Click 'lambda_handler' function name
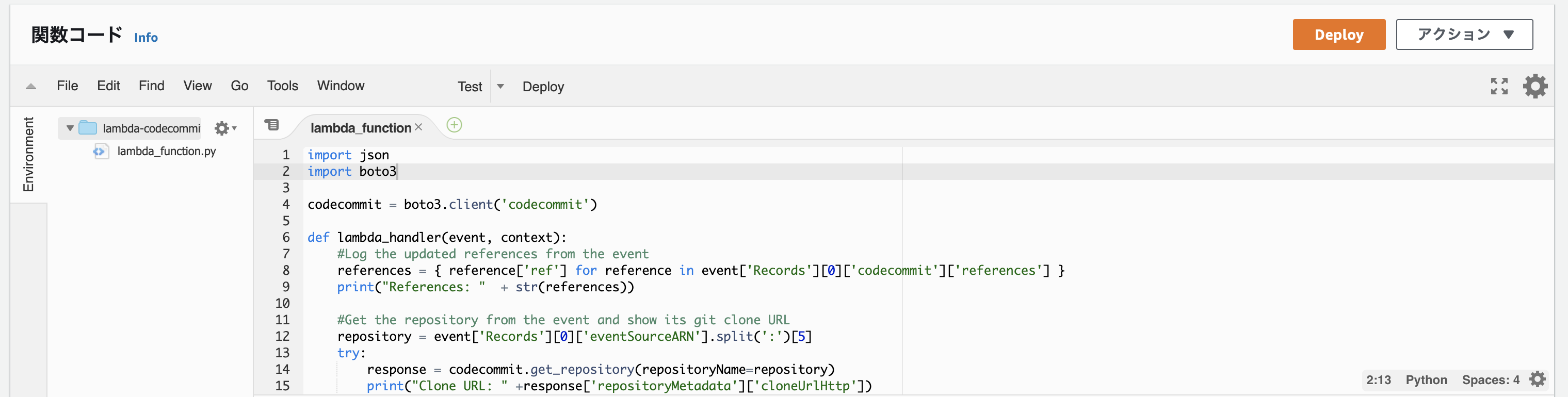1568x397 pixels. tap(389, 238)
